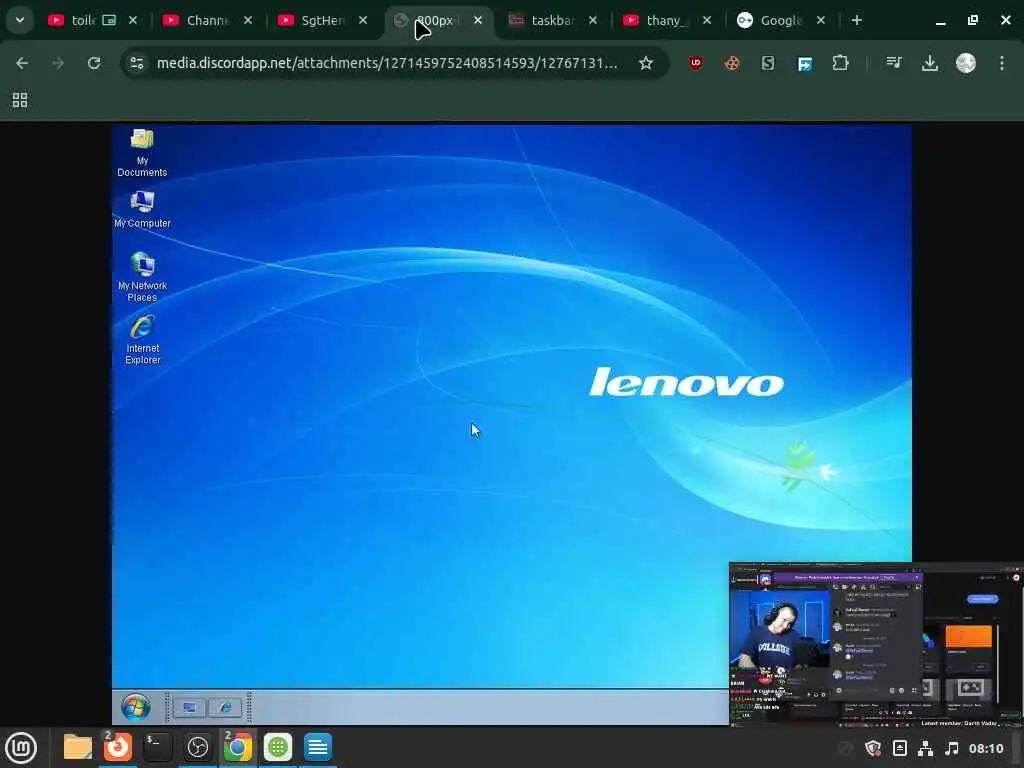Go forward to the next page
Screen dimensions: 1024x768
pyautogui.click(x=58, y=63)
